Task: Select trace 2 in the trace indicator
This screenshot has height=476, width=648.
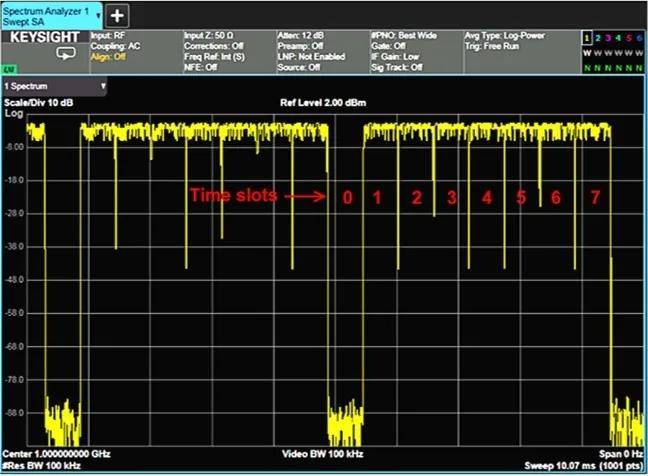Action: (x=599, y=37)
